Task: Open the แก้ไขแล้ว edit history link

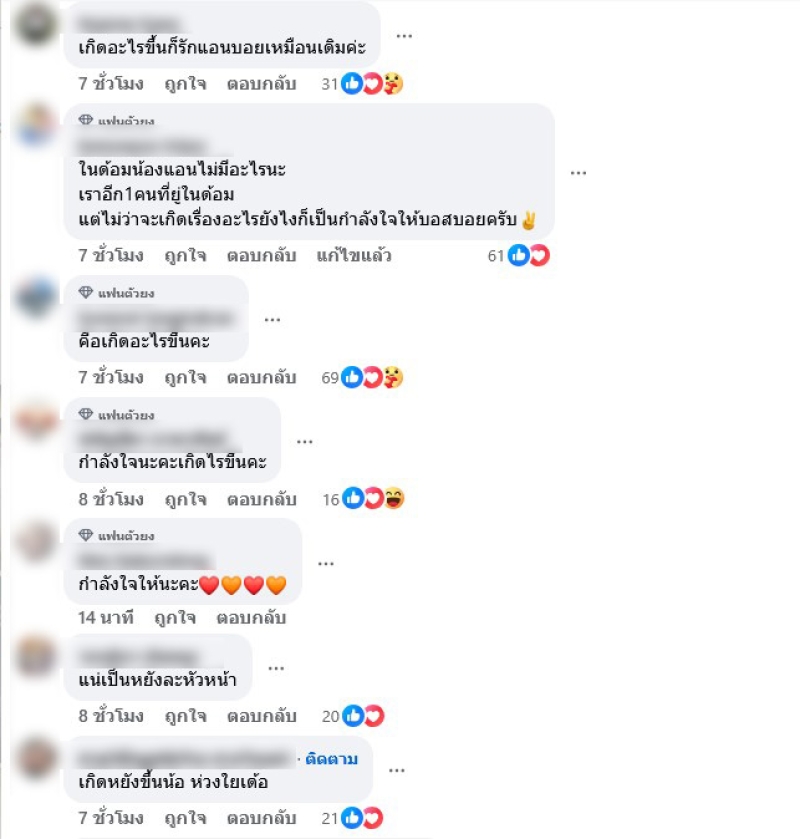Action: [x=354, y=255]
